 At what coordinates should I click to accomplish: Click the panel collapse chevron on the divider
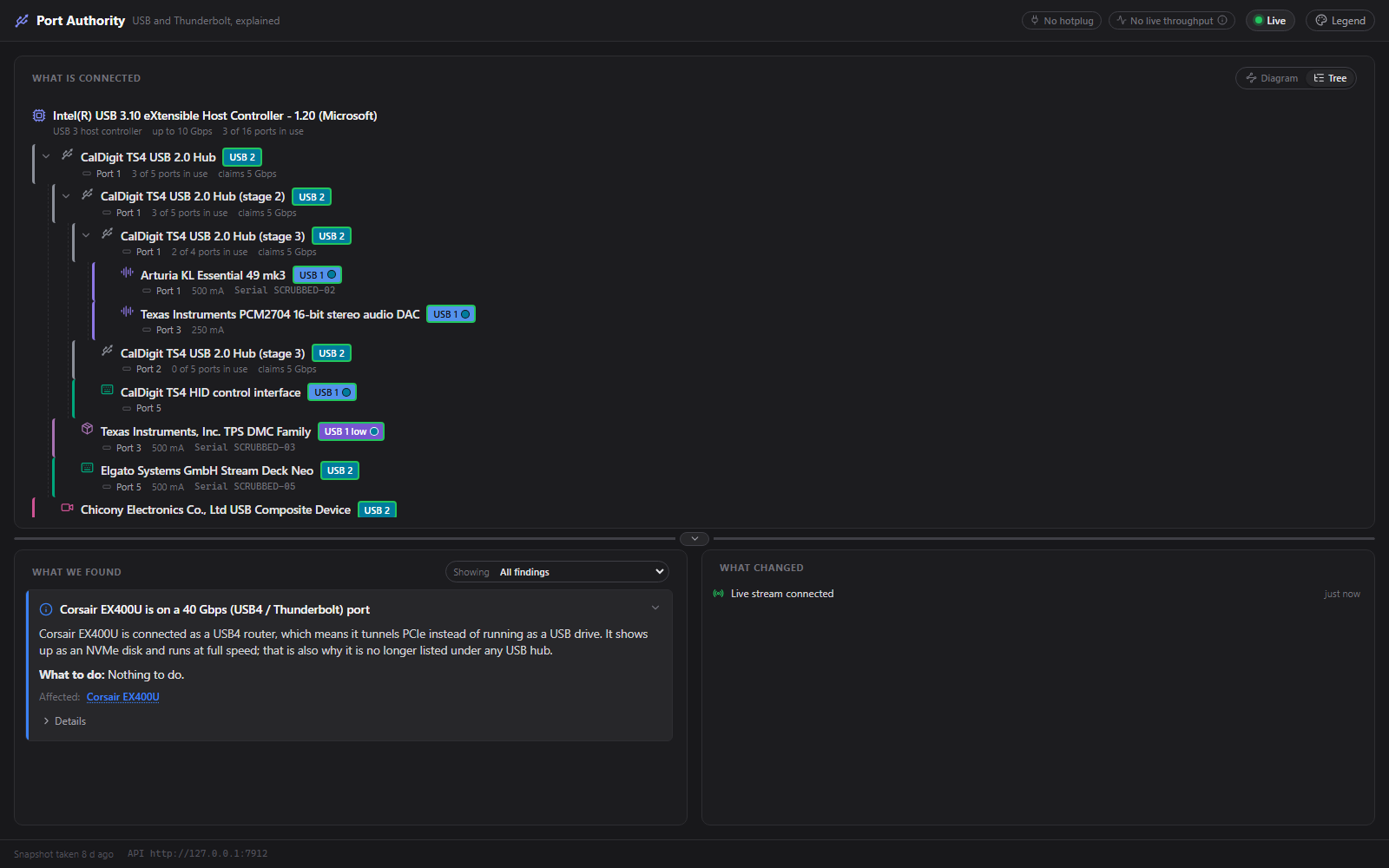point(694,539)
